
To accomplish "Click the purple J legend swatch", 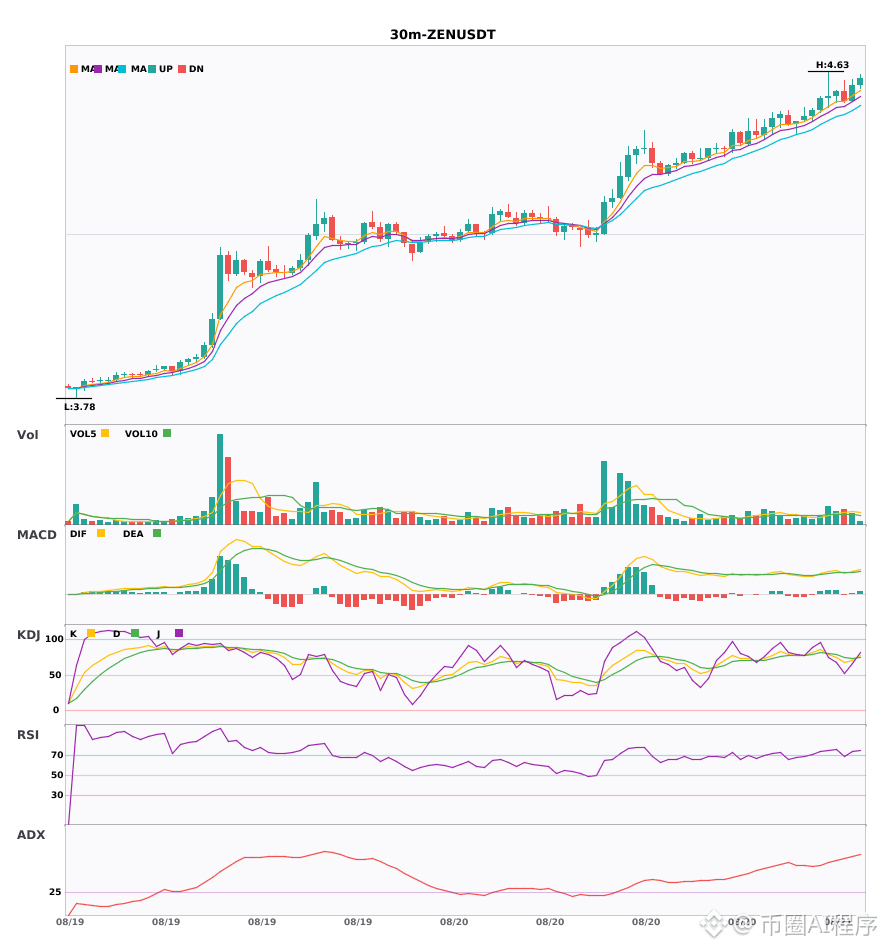I will point(179,633).
